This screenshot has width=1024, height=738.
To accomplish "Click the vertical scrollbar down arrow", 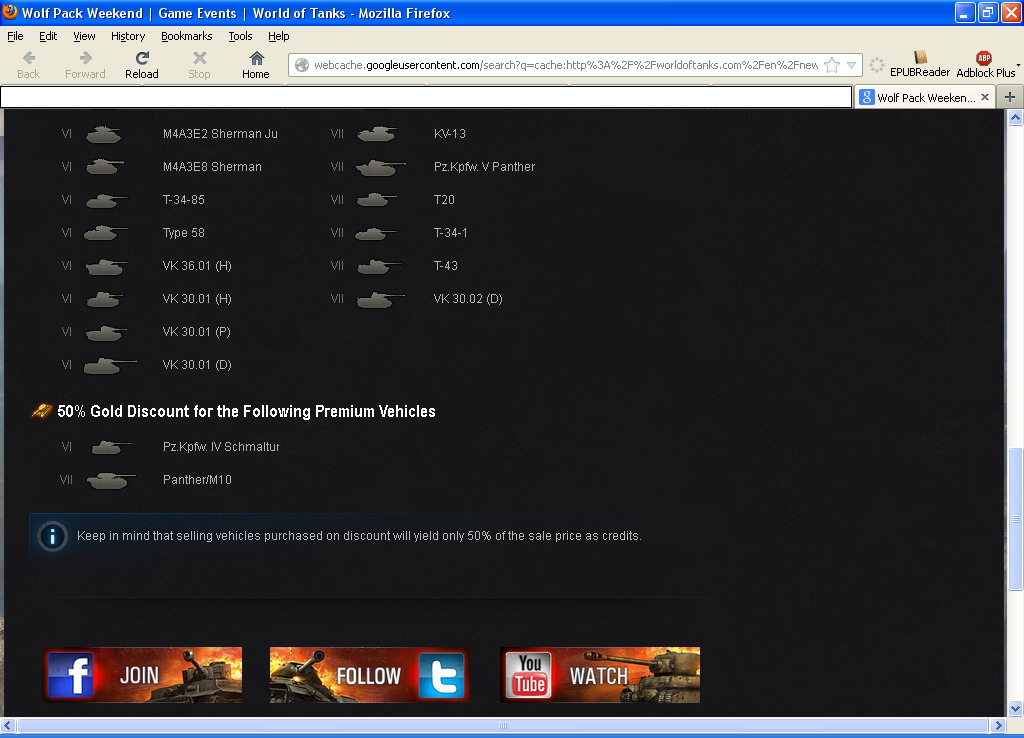I will pos(1015,709).
